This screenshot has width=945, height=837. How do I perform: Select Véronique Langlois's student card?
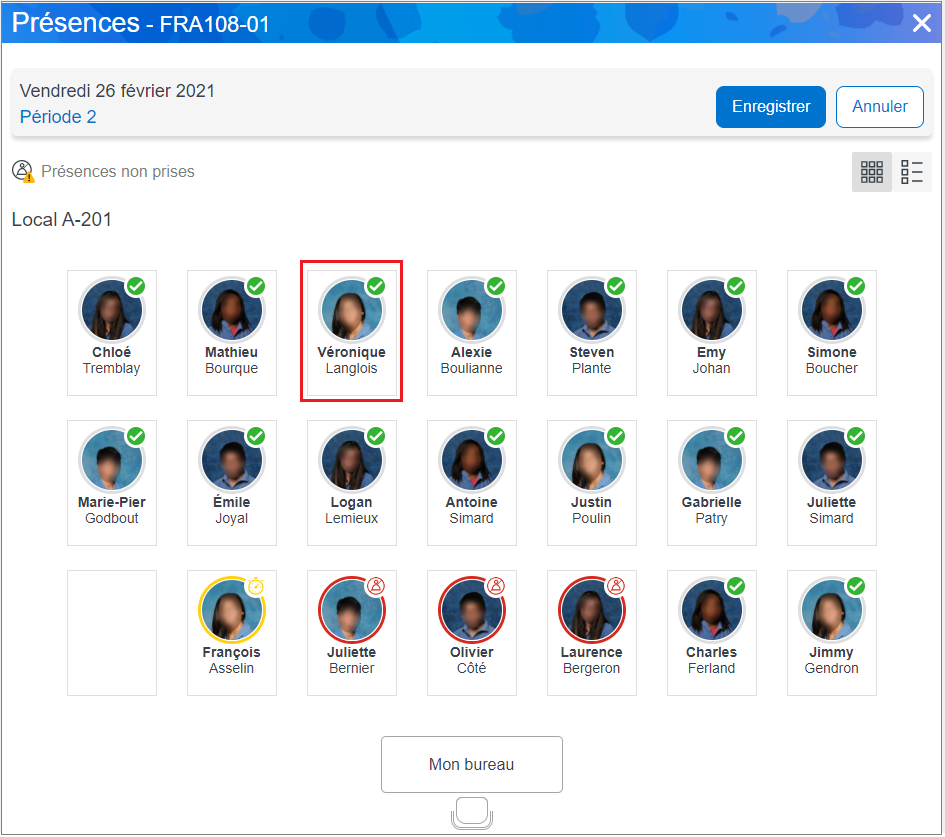(352, 332)
